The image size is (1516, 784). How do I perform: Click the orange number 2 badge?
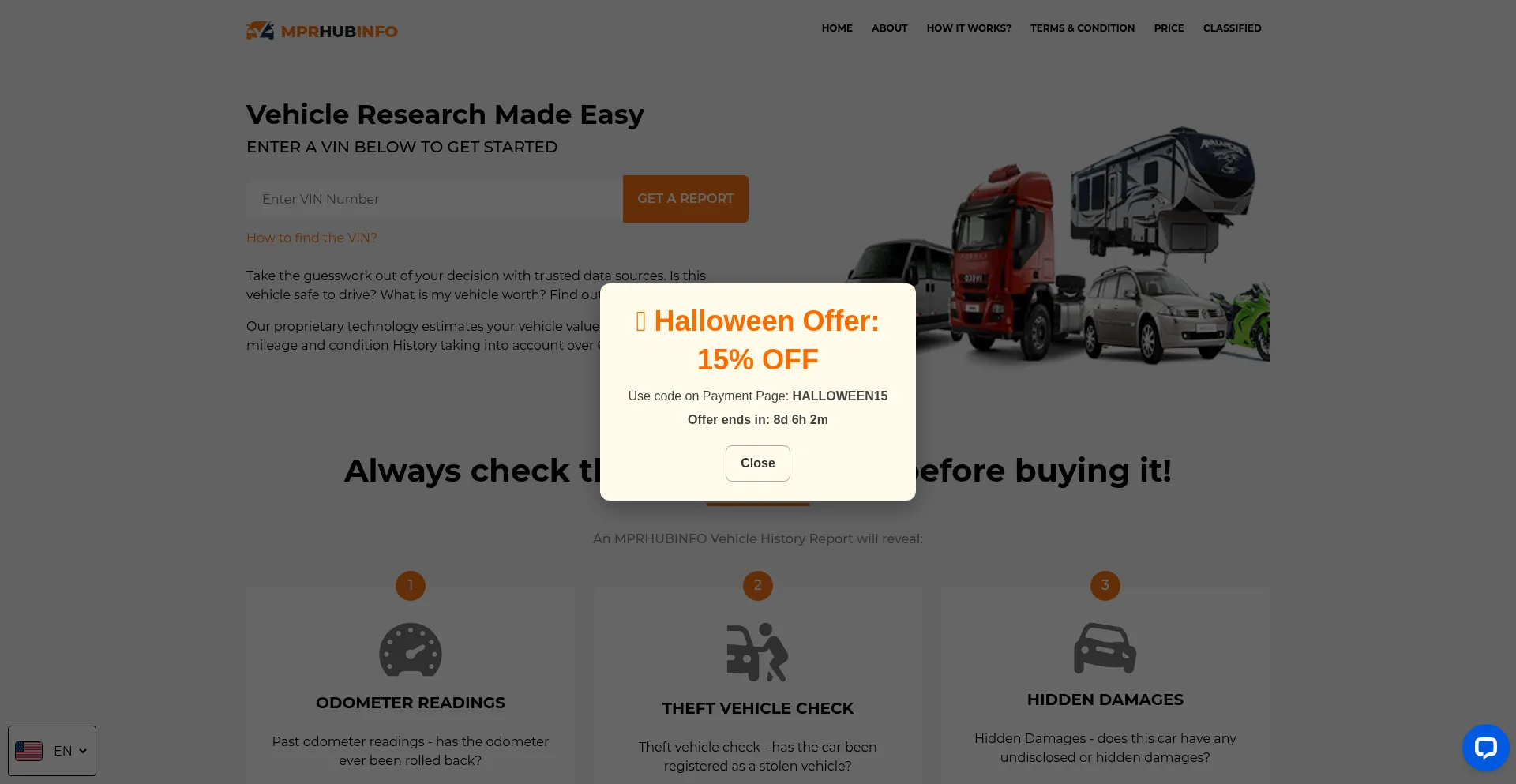pos(758,585)
